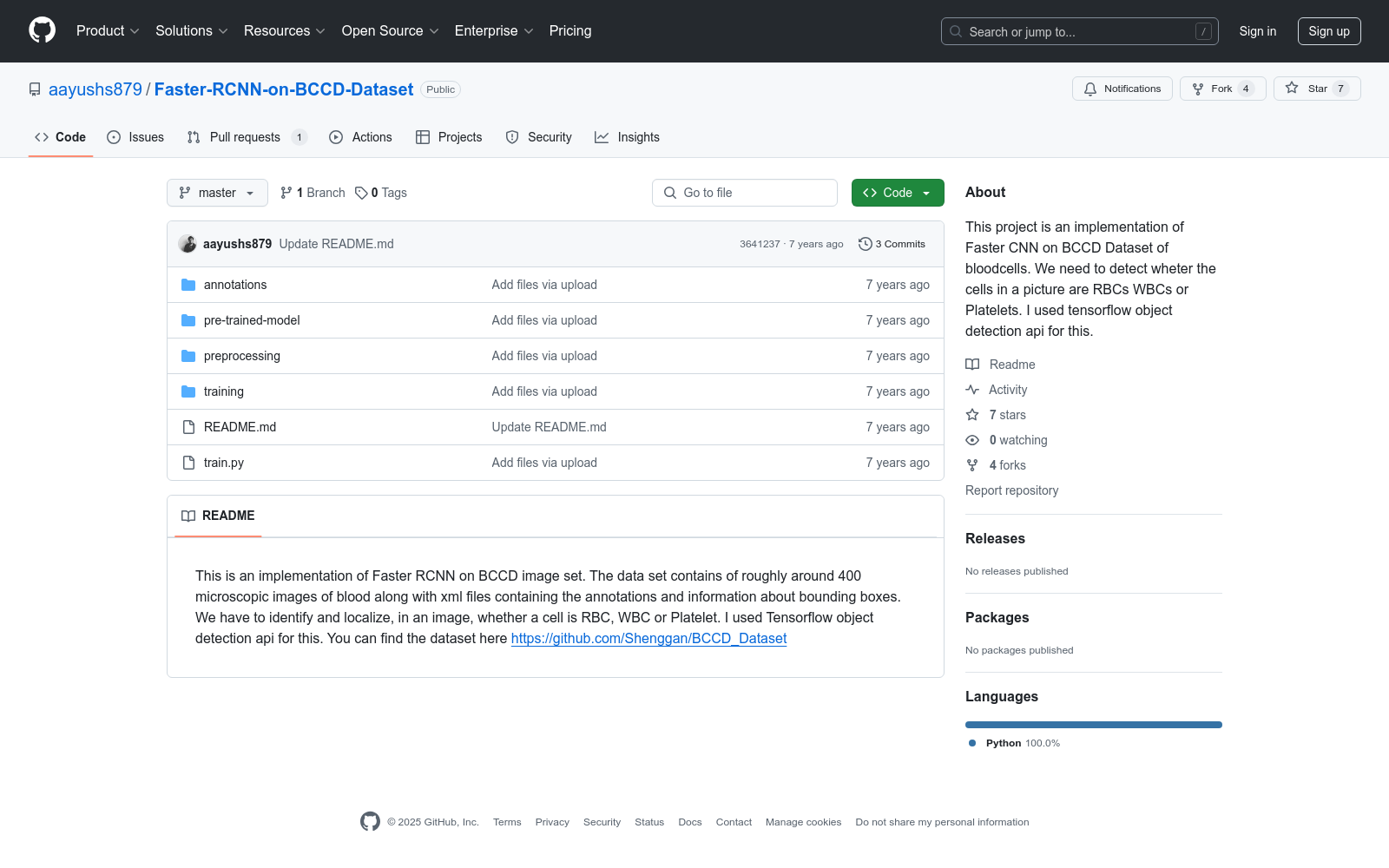Expand the Product menu
The image size is (1389, 868).
pos(108,31)
